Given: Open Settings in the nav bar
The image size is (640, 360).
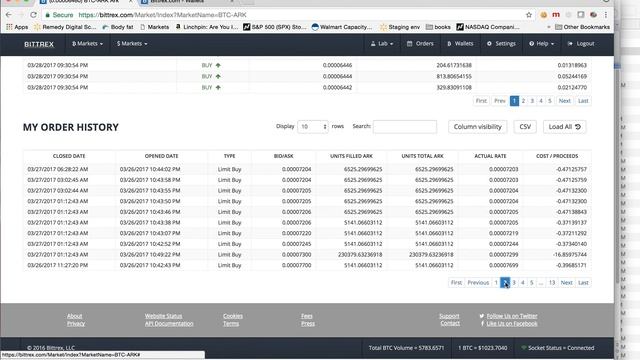Looking at the screenshot, I should pyautogui.click(x=501, y=44).
